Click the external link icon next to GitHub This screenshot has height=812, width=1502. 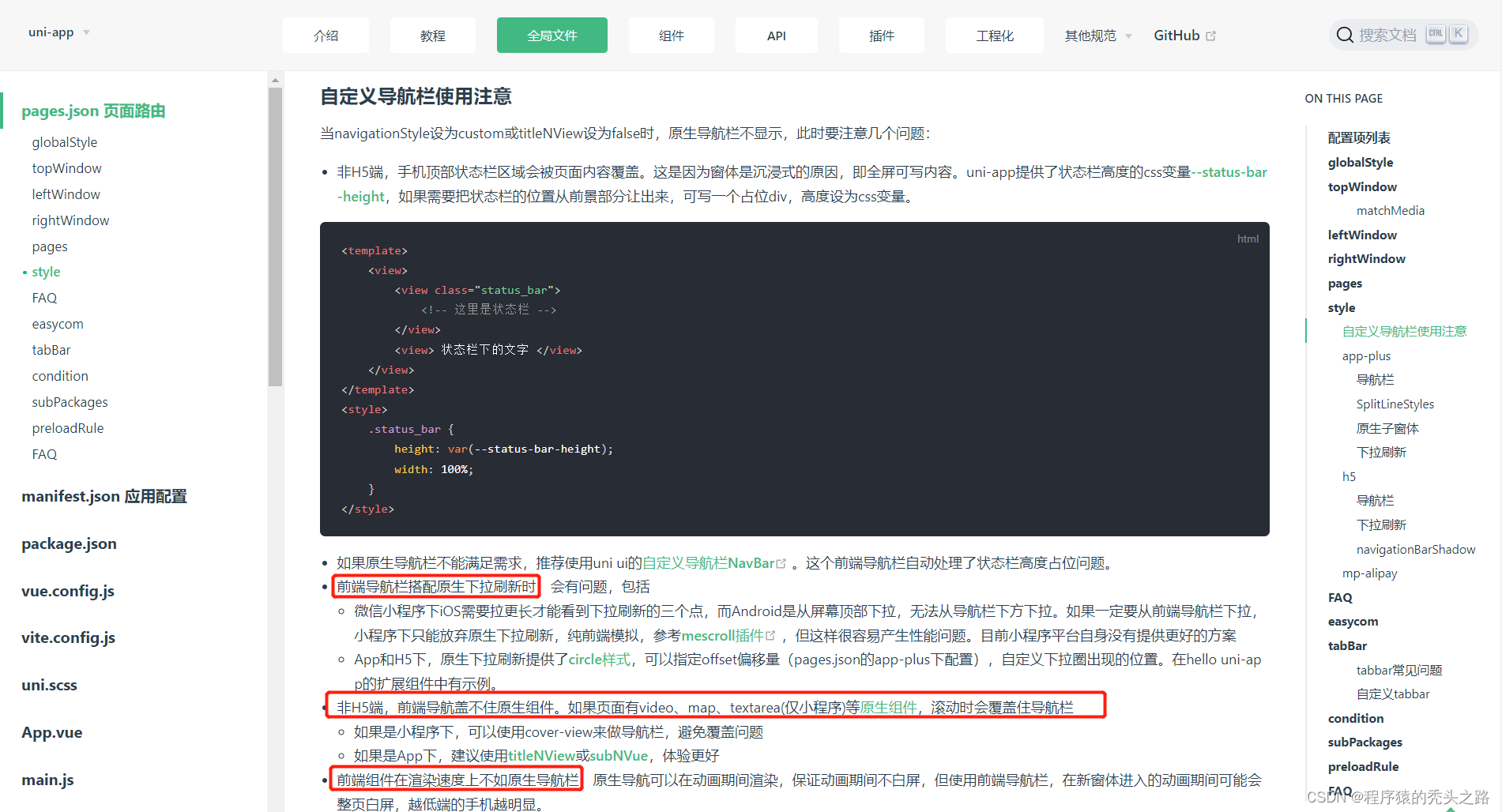pos(1210,35)
